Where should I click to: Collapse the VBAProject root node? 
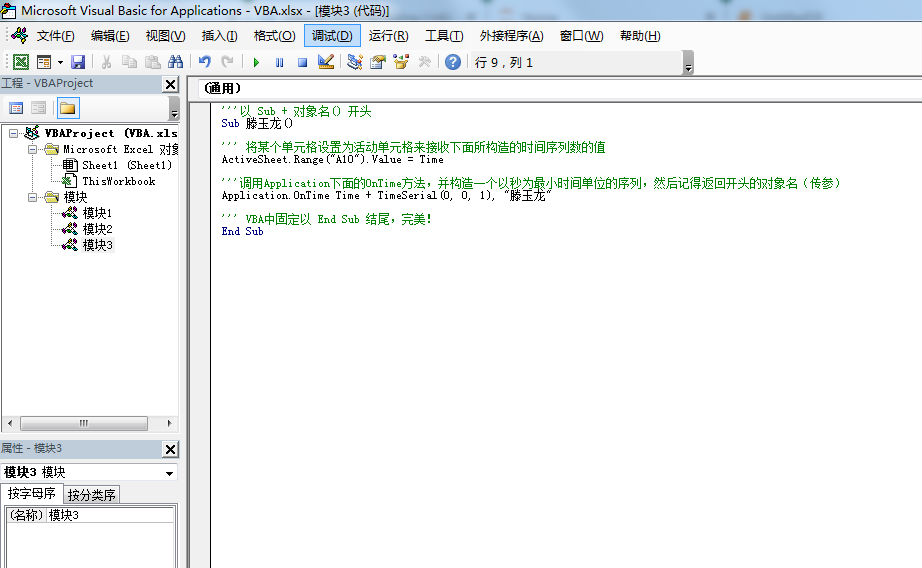[14, 133]
